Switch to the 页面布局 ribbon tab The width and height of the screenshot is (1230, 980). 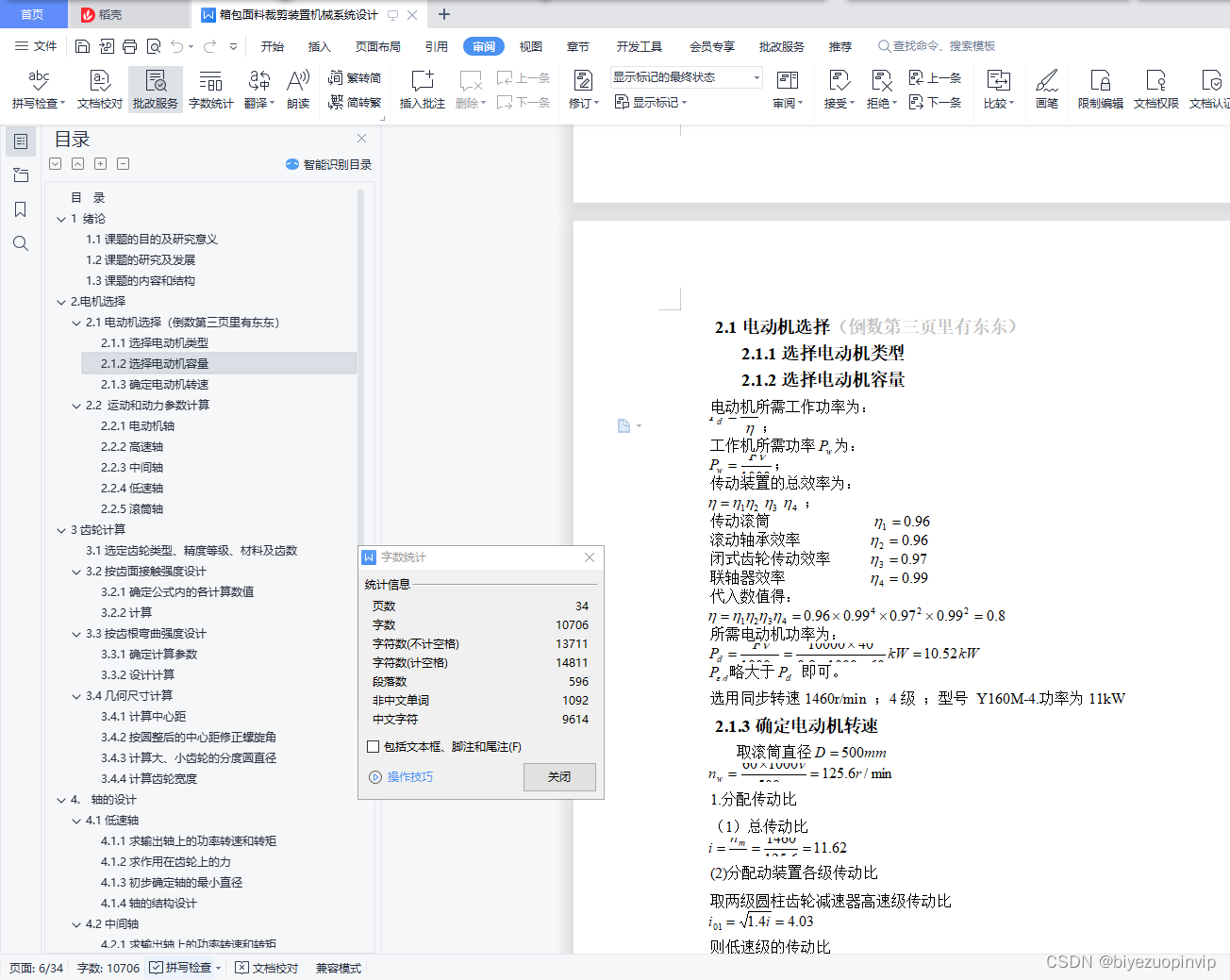click(x=378, y=46)
